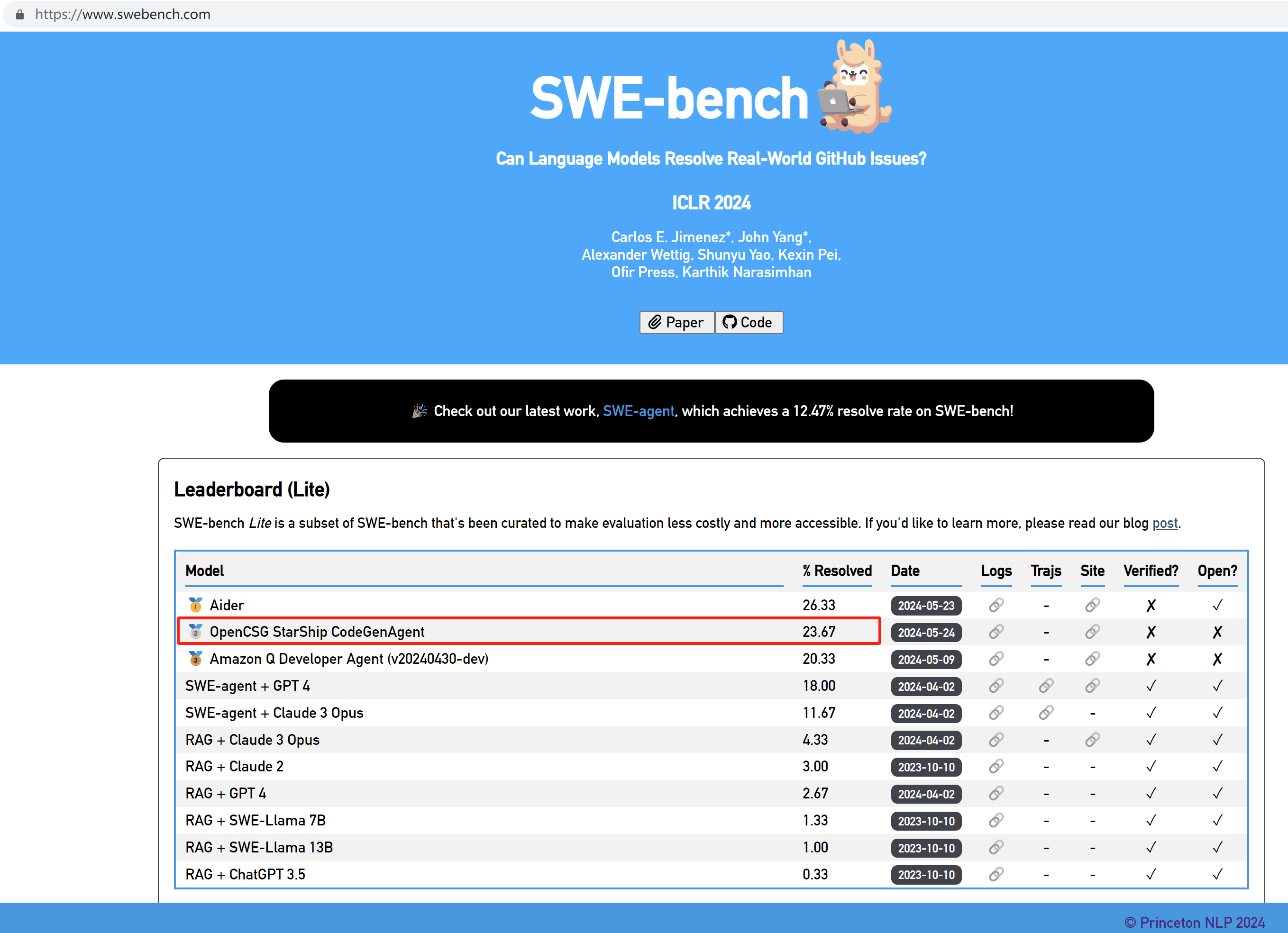Click the Paper download link
Viewport: 1288px width, 933px height.
click(x=675, y=322)
